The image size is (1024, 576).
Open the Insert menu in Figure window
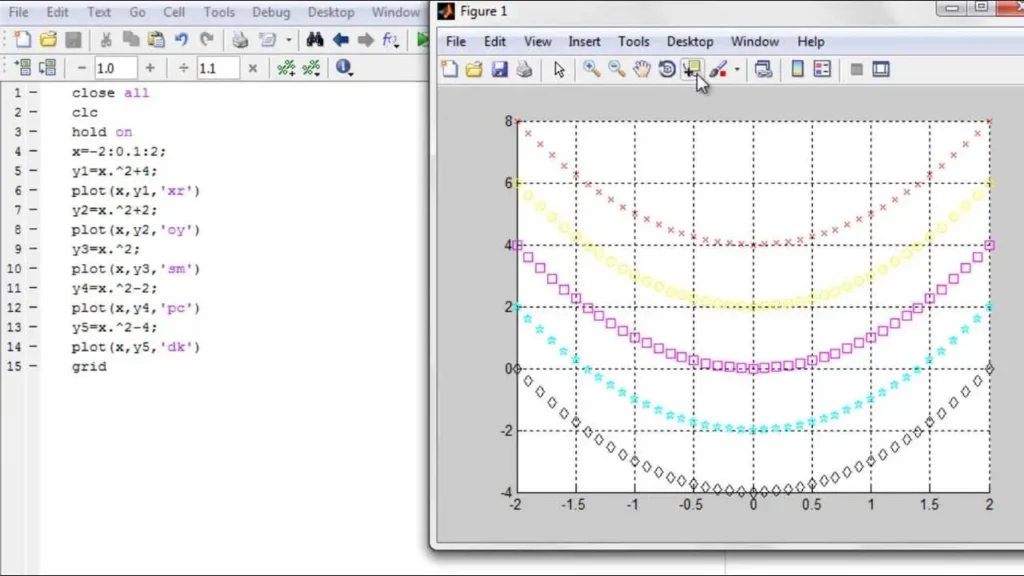tap(584, 41)
